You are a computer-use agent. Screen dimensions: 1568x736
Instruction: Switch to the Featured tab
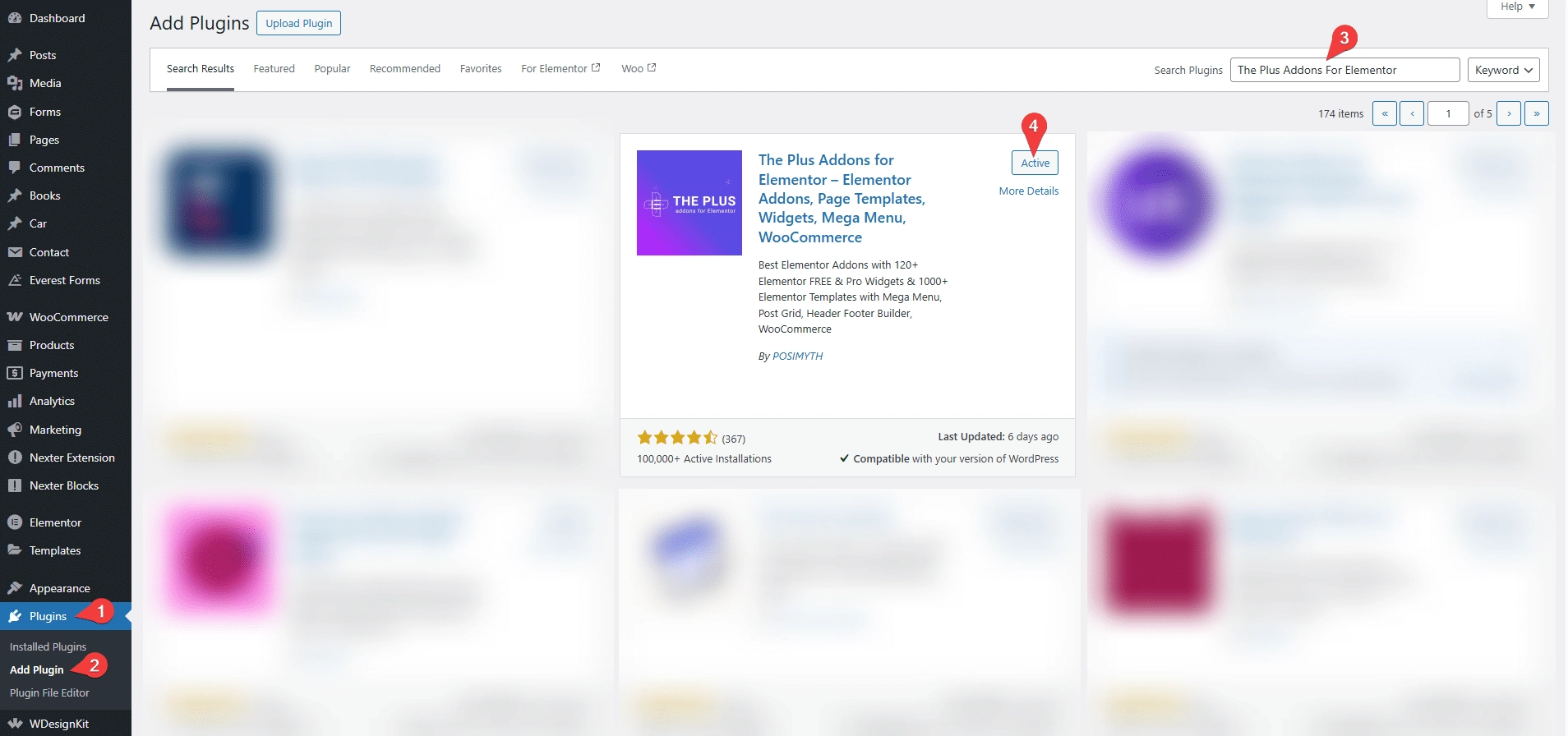274,69
